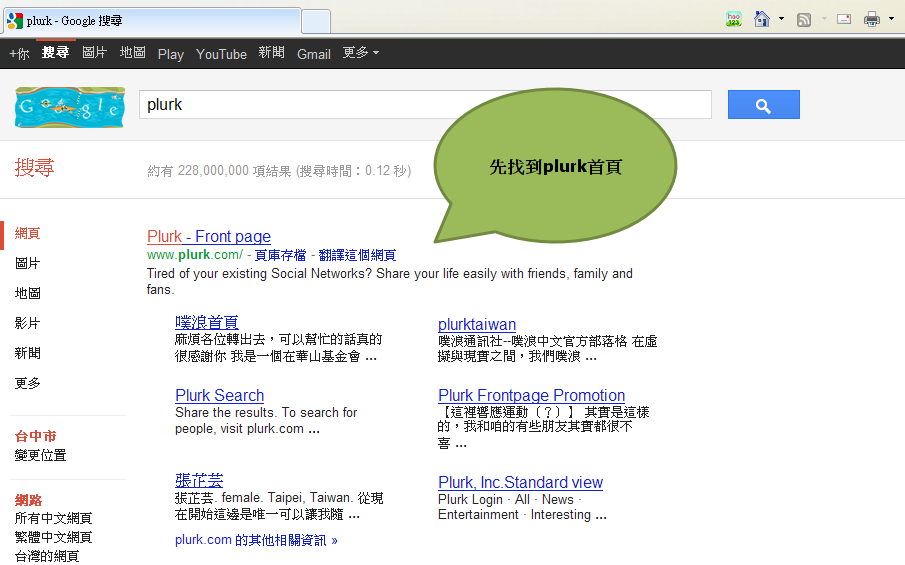
Task: Filter by 繁體中文網頁
Action: click(x=54, y=538)
